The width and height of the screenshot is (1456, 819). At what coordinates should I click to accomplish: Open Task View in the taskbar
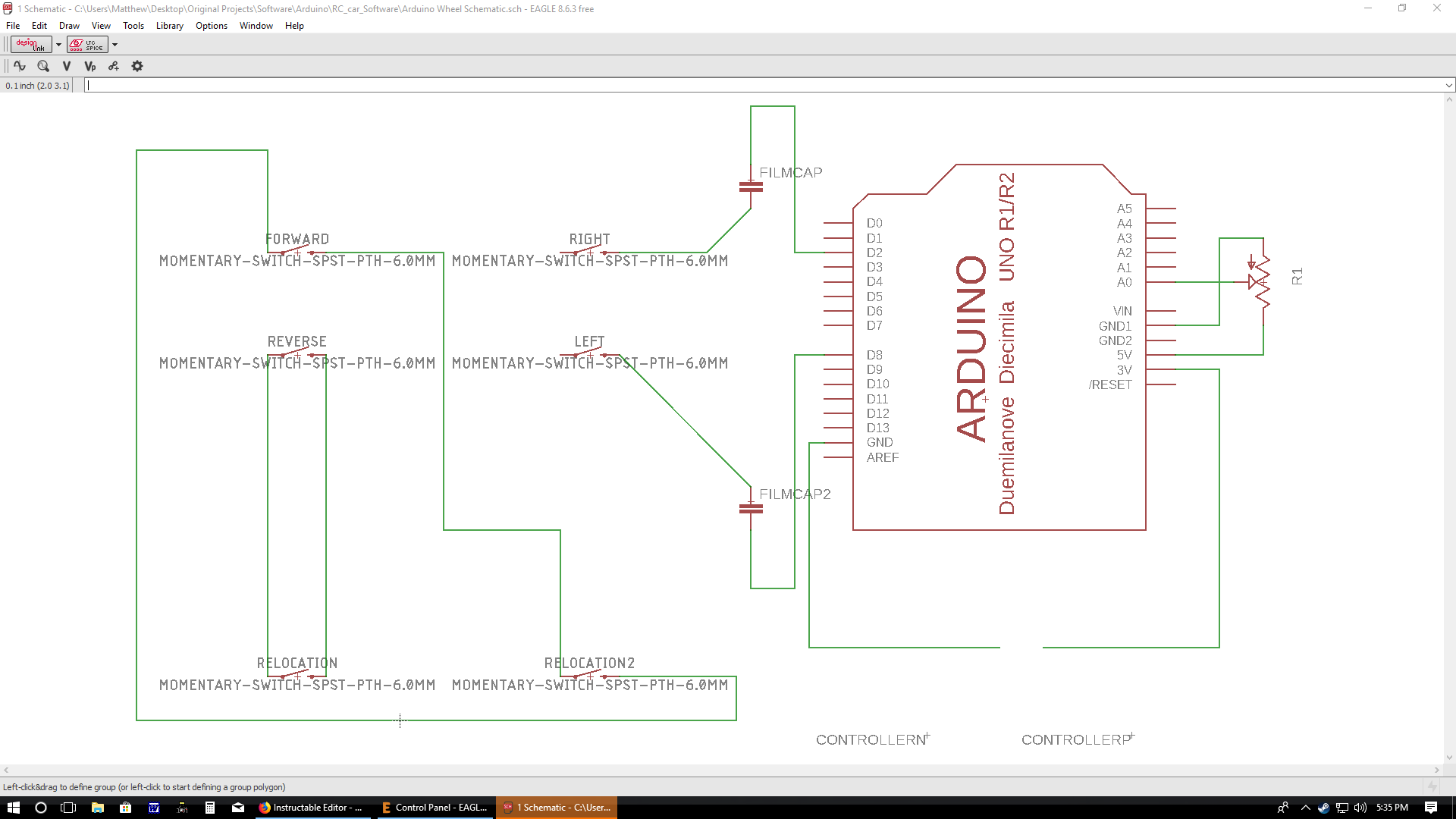68,808
